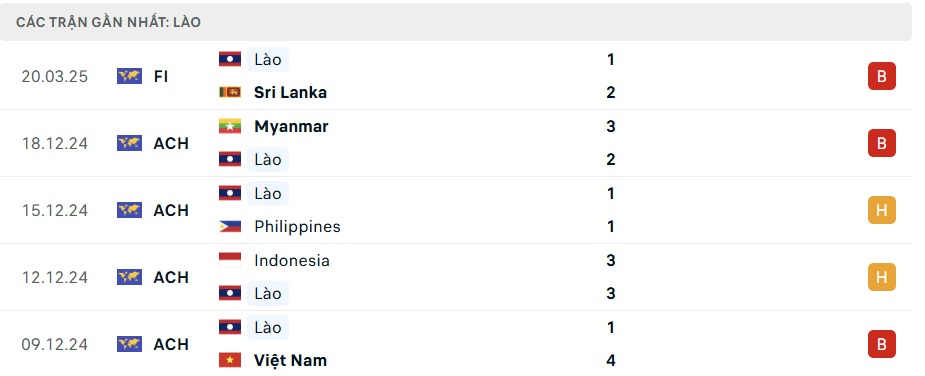Open the Myanmar team link
The image size is (925, 376).
coord(291,126)
